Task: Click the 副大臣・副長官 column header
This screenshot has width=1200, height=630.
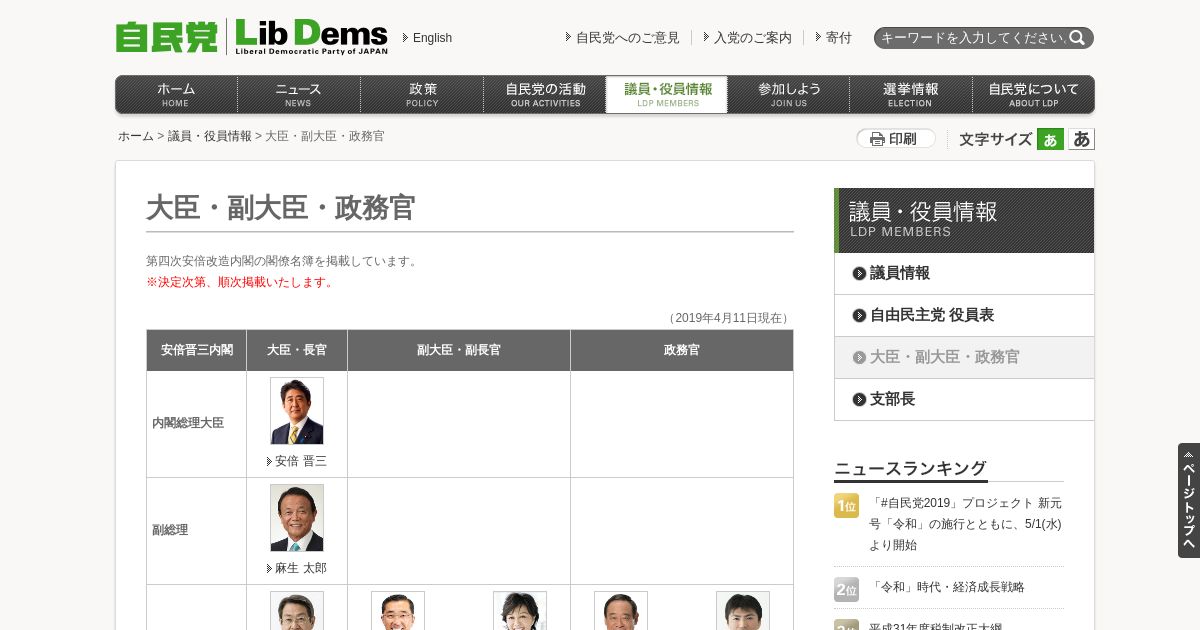Action: pos(459,350)
